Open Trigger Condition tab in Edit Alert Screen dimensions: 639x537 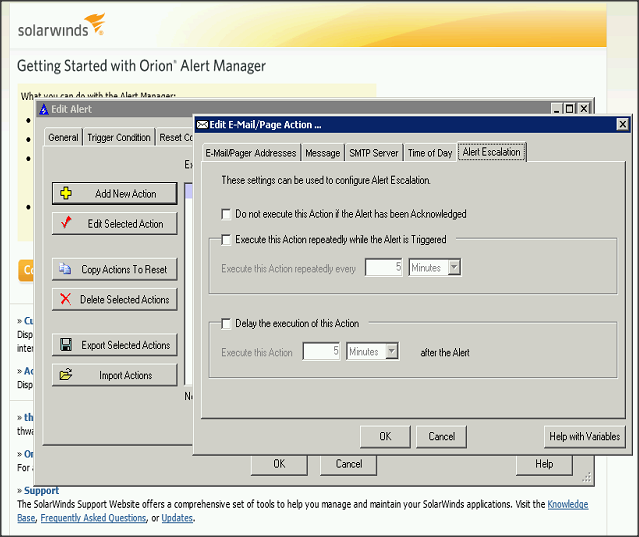[x=119, y=137]
